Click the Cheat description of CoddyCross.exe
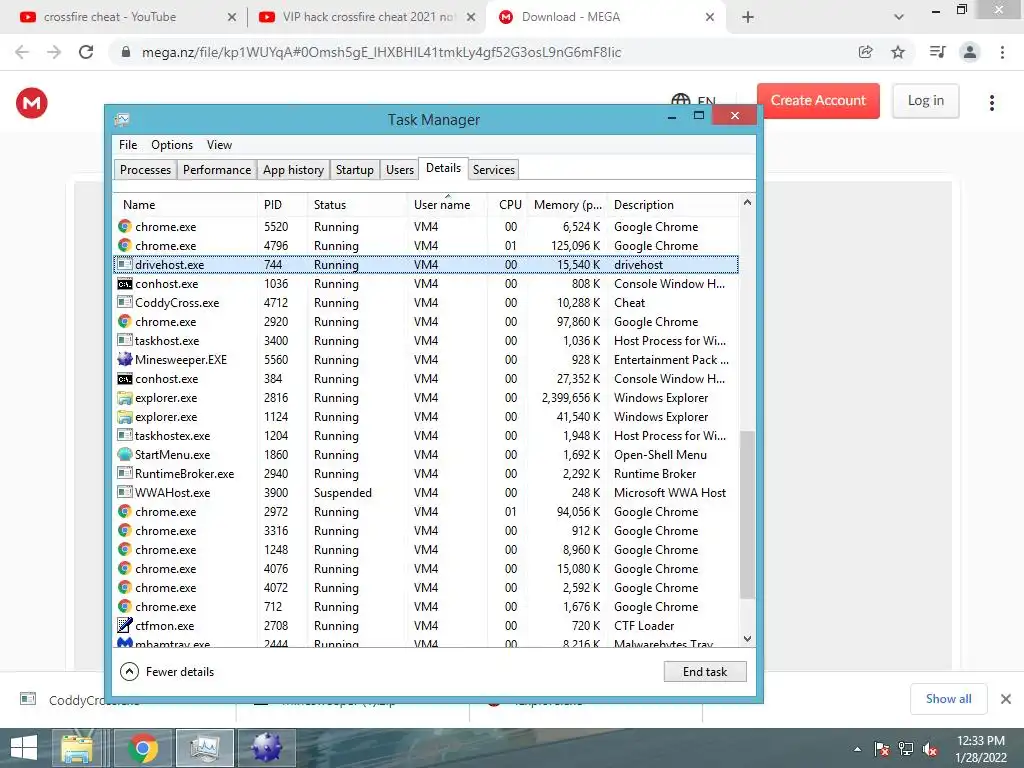1024x768 pixels. 629,302
